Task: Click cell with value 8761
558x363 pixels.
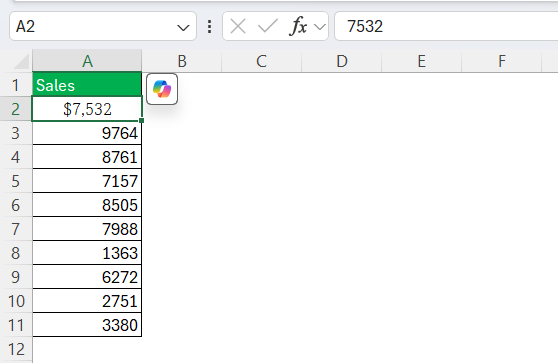Action: [87, 157]
